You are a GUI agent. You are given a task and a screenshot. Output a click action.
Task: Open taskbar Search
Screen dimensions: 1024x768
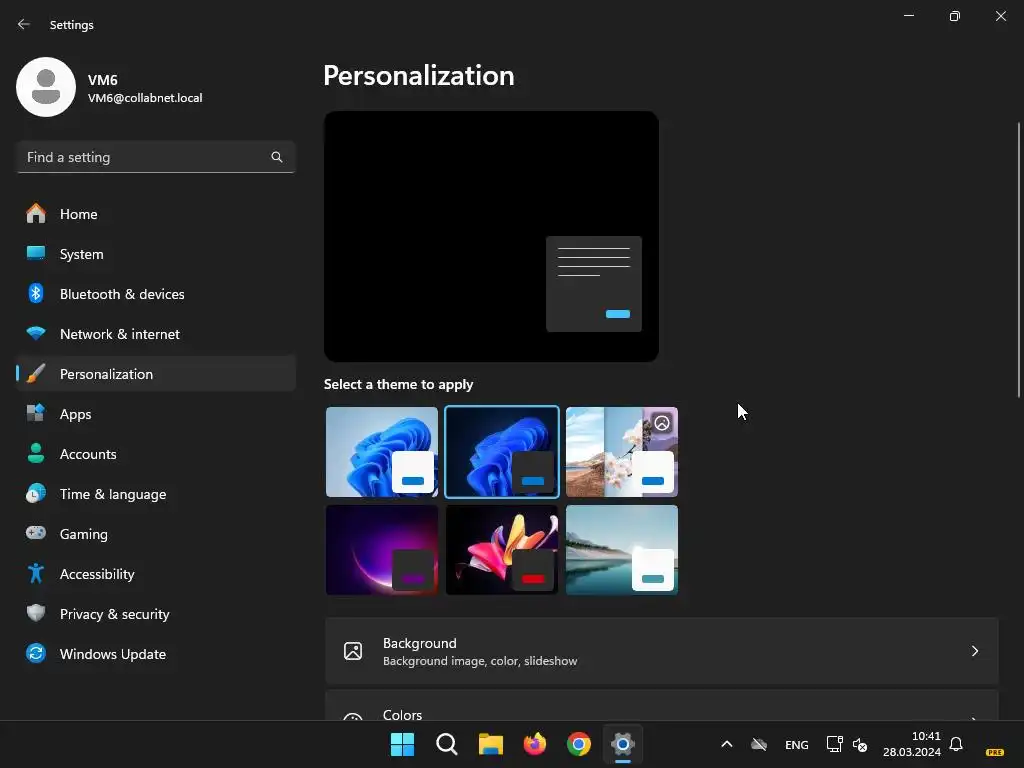point(447,744)
